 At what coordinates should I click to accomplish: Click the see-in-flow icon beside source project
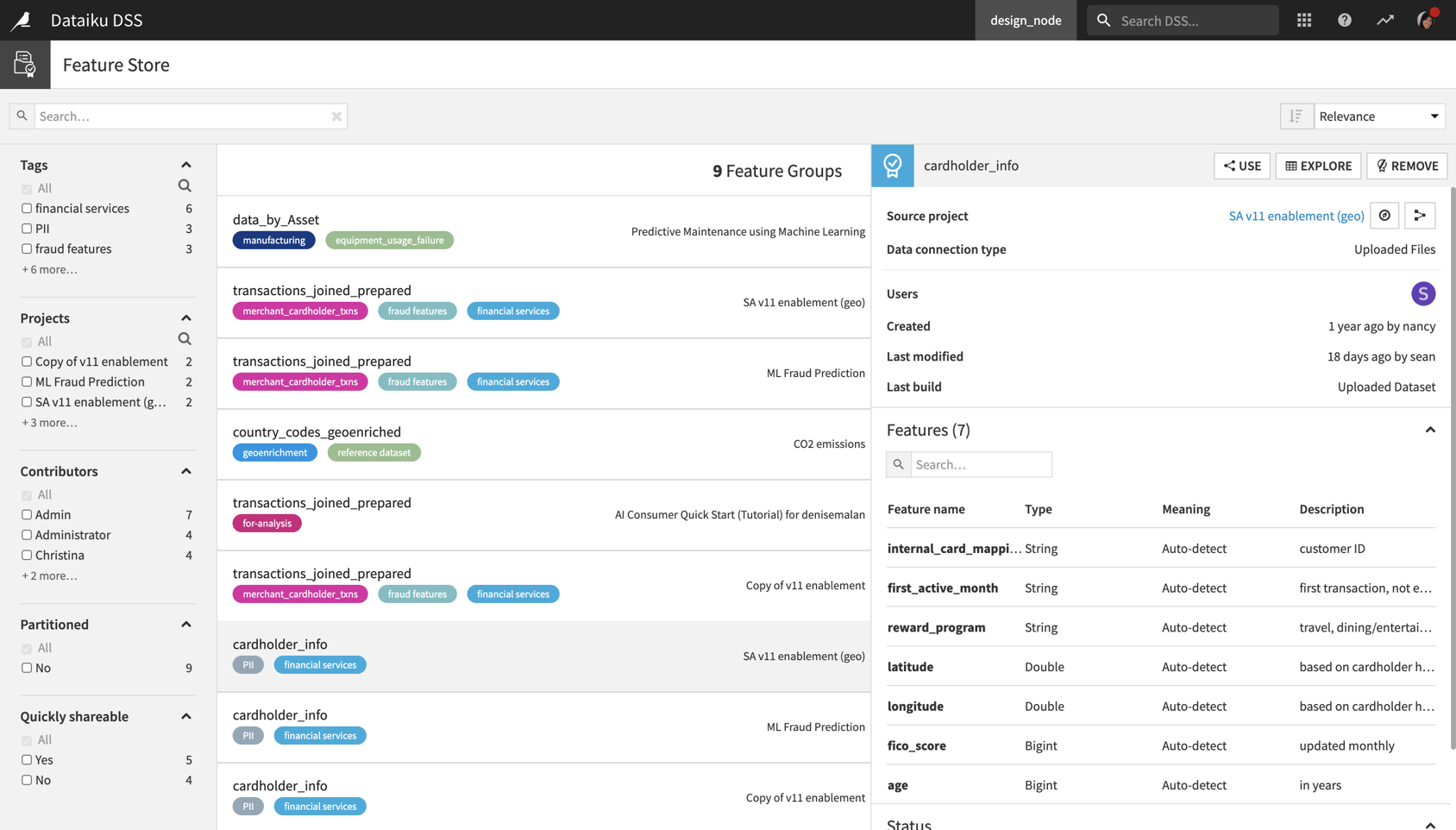click(x=1420, y=216)
